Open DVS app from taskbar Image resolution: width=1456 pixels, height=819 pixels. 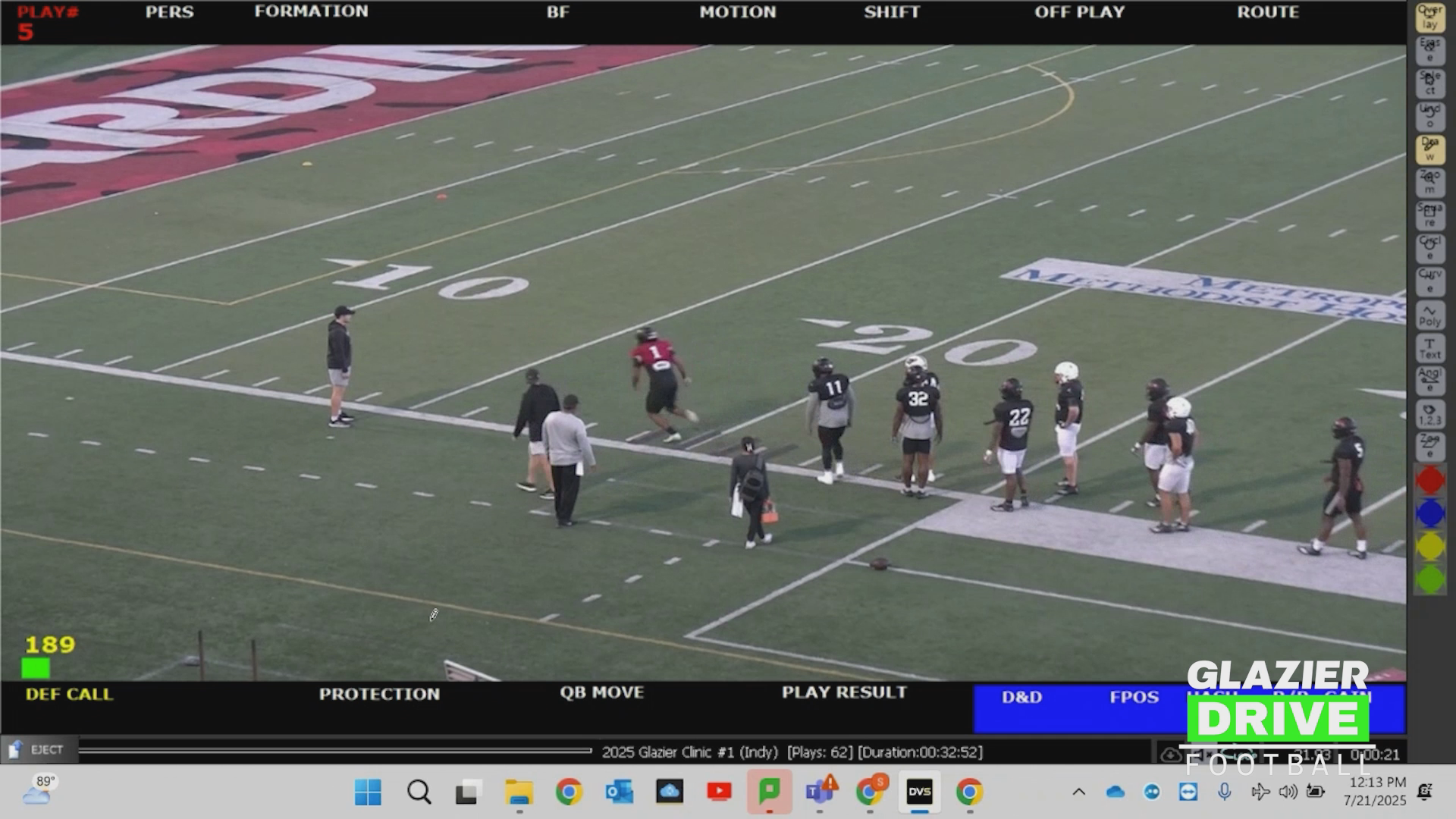click(919, 792)
